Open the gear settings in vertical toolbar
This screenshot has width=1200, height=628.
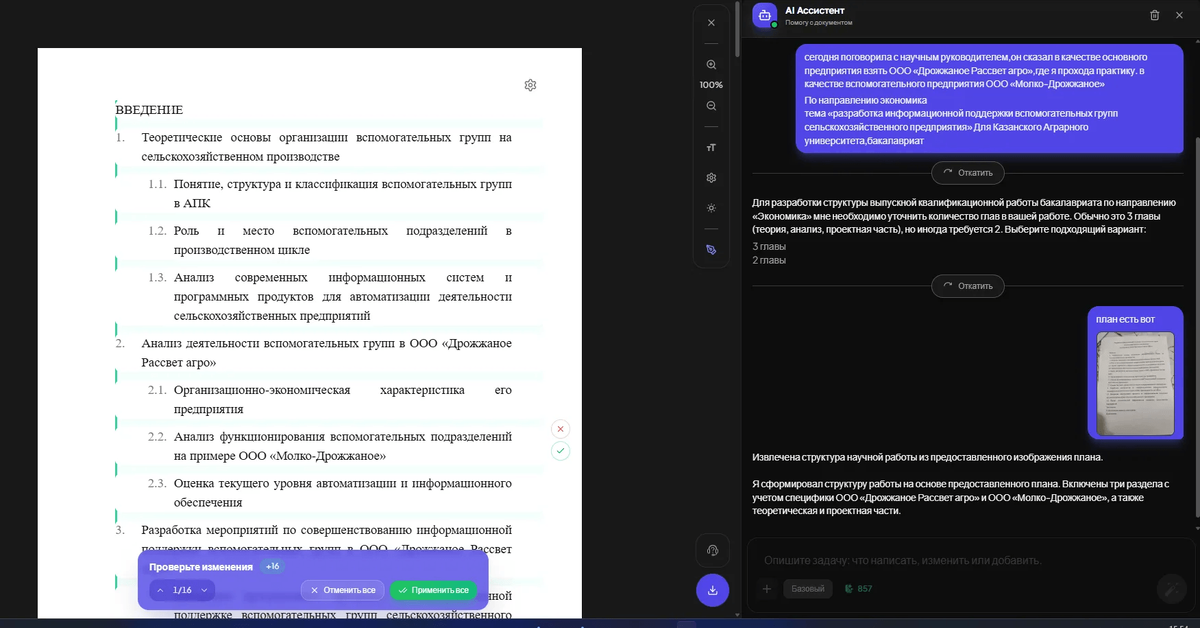point(711,178)
